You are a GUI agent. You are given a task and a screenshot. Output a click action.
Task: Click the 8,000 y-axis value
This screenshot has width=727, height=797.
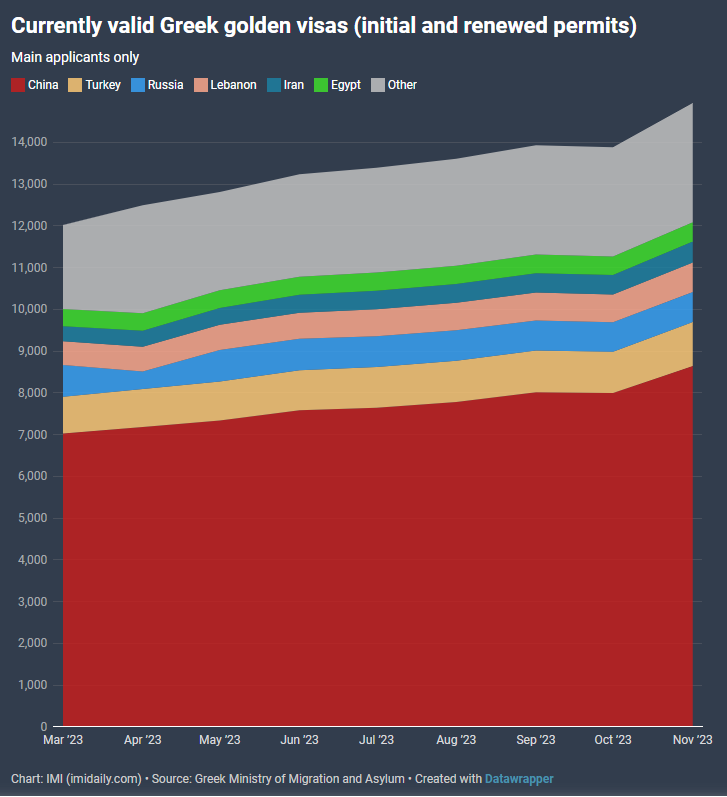pyautogui.click(x=33, y=392)
